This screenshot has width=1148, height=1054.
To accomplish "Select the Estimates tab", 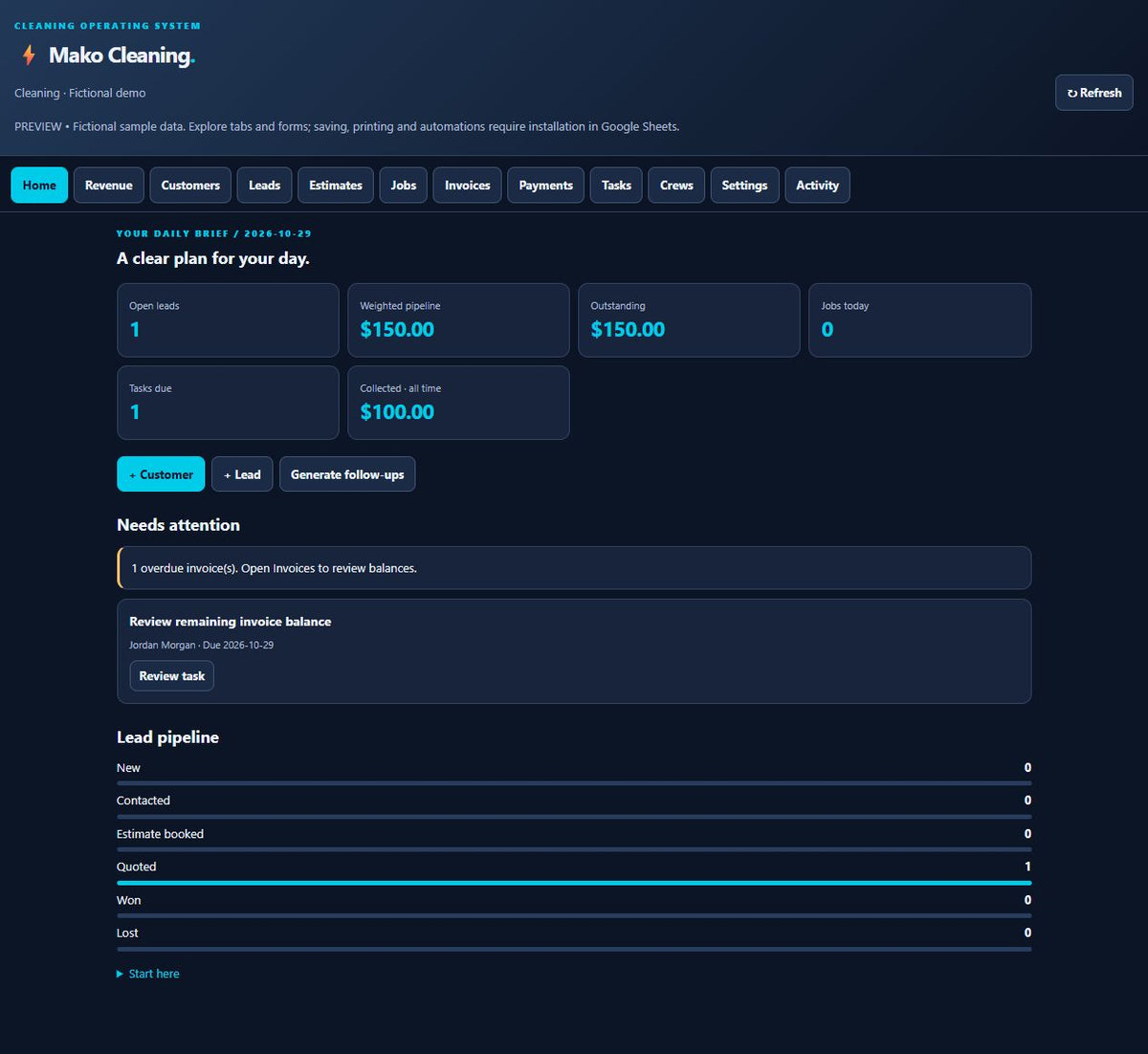I will tap(336, 186).
